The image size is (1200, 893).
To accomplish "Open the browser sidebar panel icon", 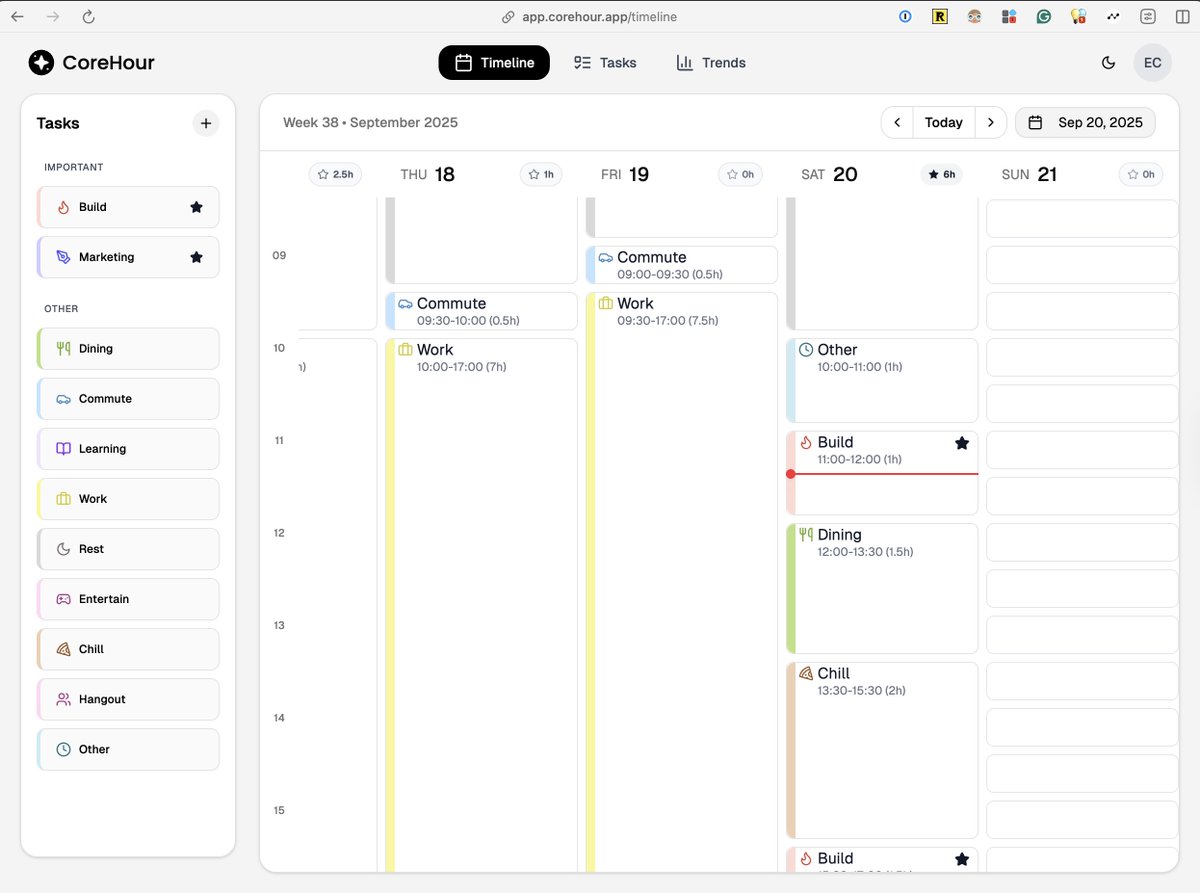I will click(1182, 16).
